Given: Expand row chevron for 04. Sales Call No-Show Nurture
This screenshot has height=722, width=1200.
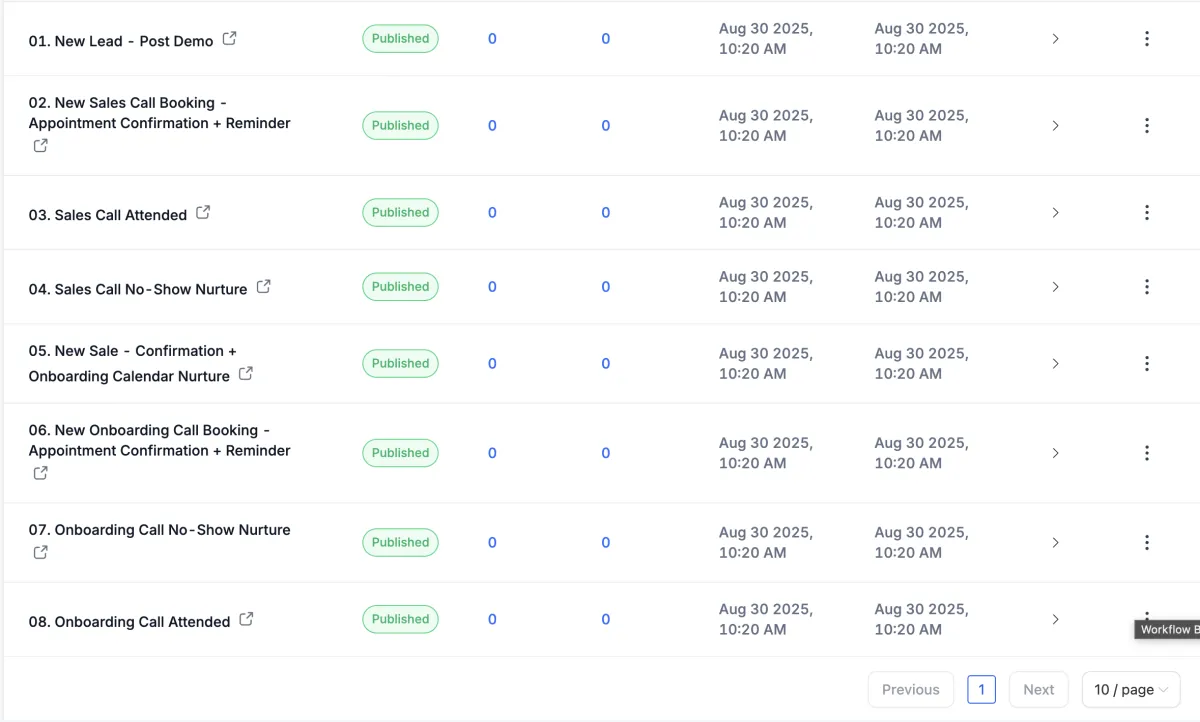Looking at the screenshot, I should [x=1055, y=287].
